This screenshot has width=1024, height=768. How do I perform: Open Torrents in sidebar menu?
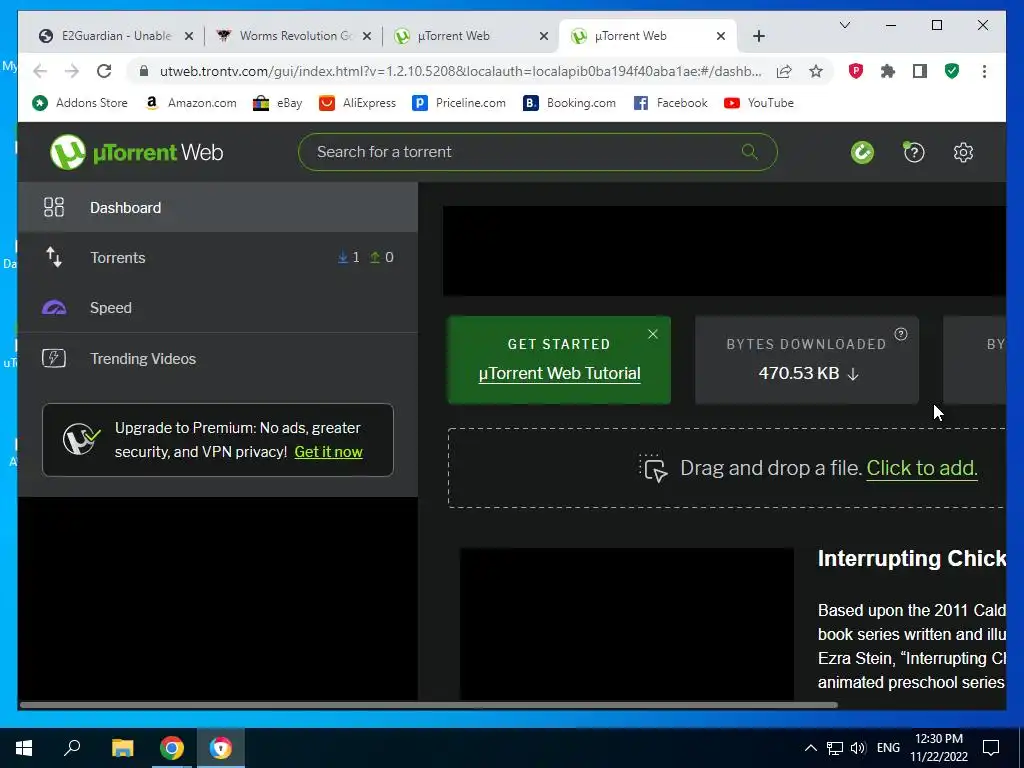click(217, 257)
